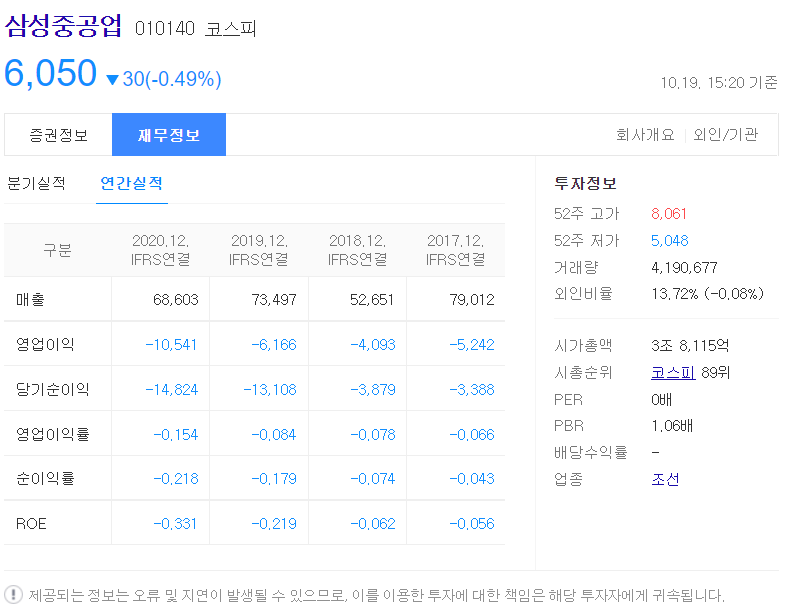Click the operating profit value -6,166
Screen dimensions: 790x606
(x=274, y=345)
